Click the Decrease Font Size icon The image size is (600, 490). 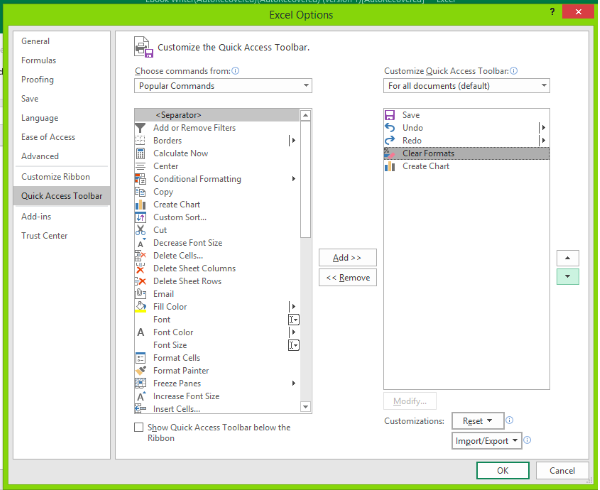(x=140, y=243)
